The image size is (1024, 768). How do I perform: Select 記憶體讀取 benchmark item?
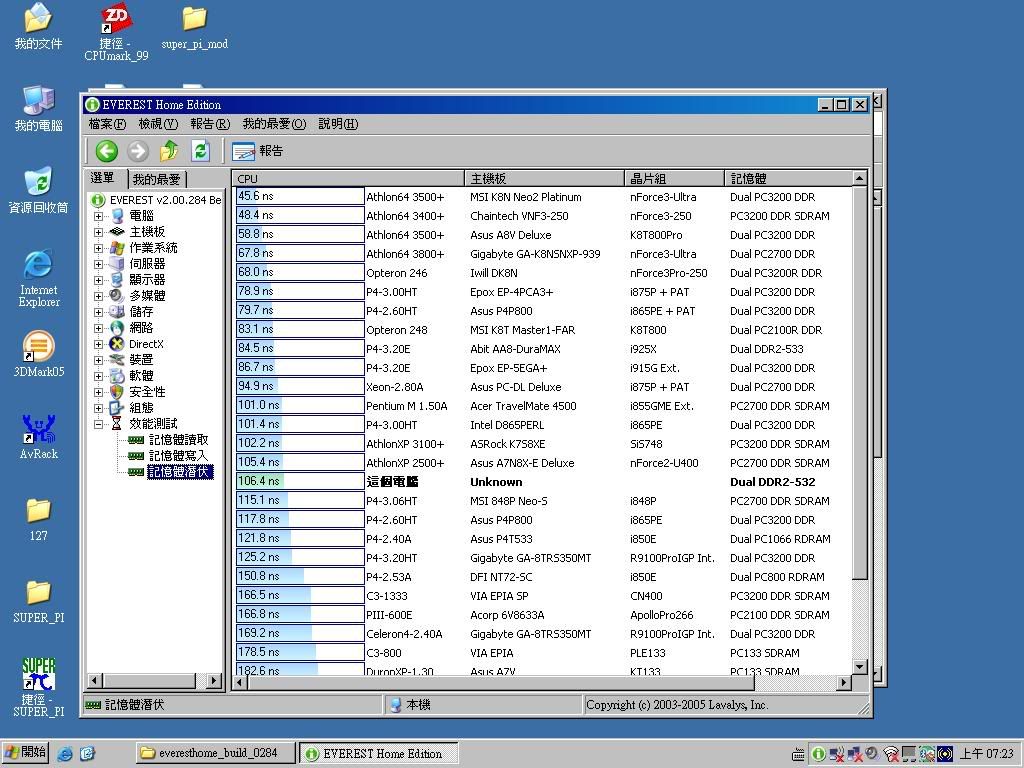coord(178,440)
